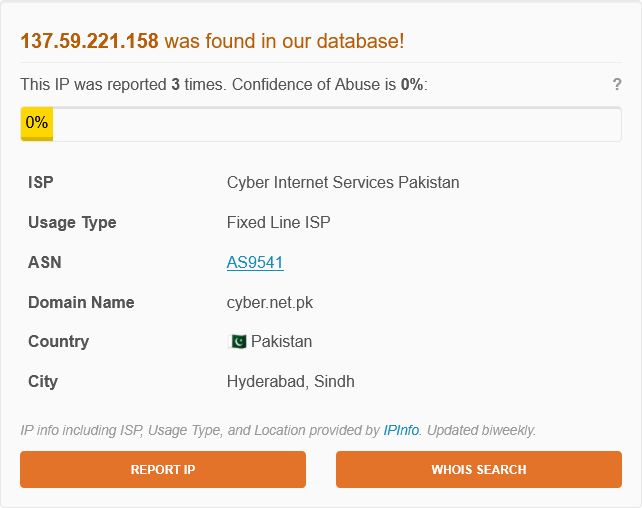
Task: Click the Usage Type row label
Action: click(x=72, y=222)
